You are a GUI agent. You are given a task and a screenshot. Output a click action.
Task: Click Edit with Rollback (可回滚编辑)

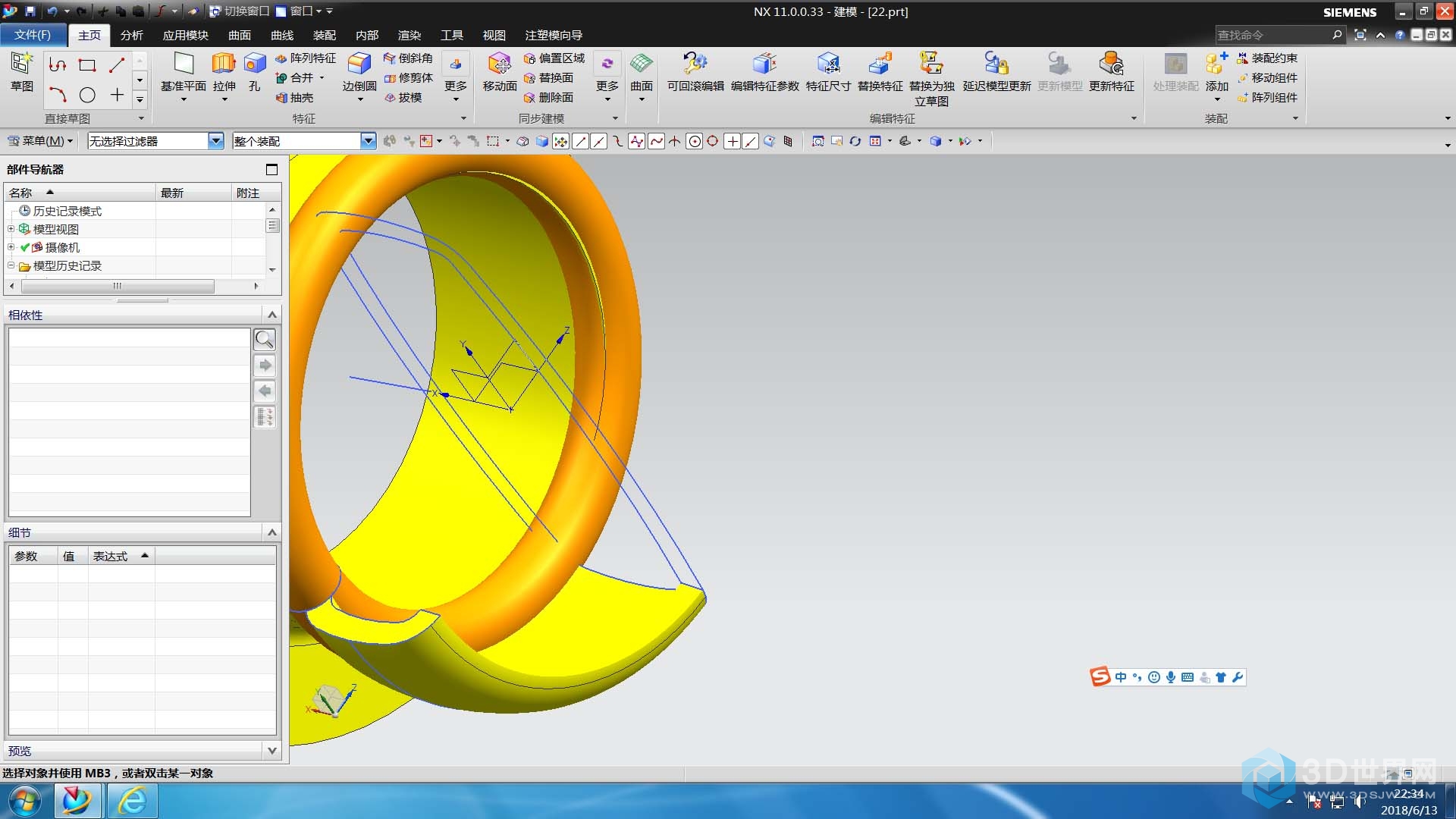click(695, 73)
